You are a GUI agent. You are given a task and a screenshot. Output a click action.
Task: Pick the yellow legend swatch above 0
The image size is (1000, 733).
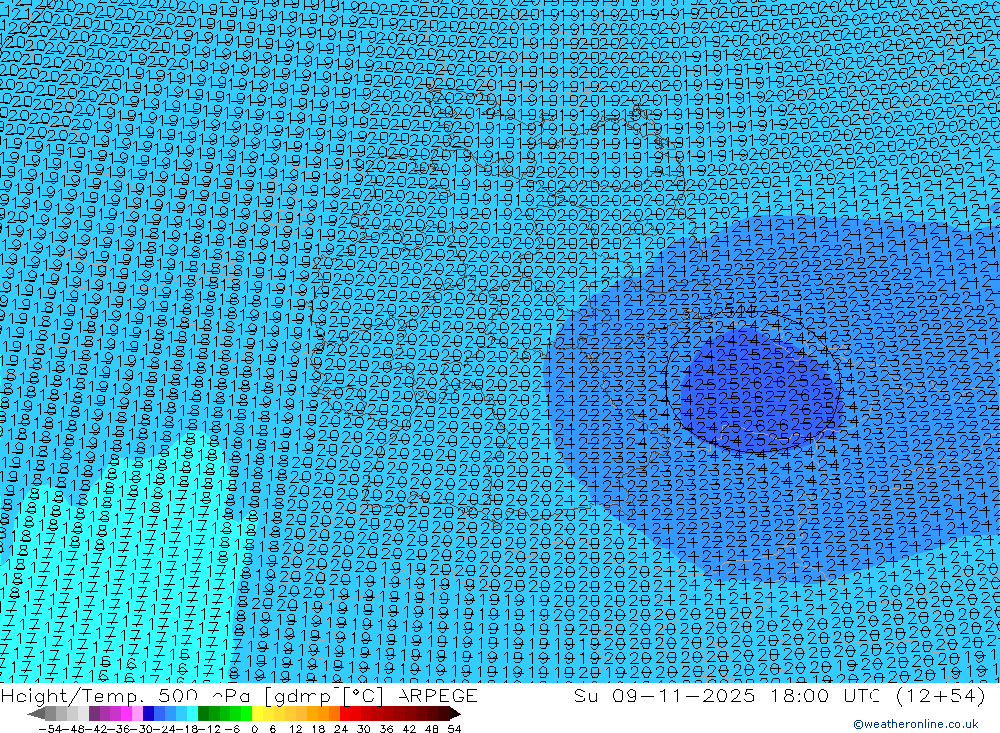tap(258, 714)
